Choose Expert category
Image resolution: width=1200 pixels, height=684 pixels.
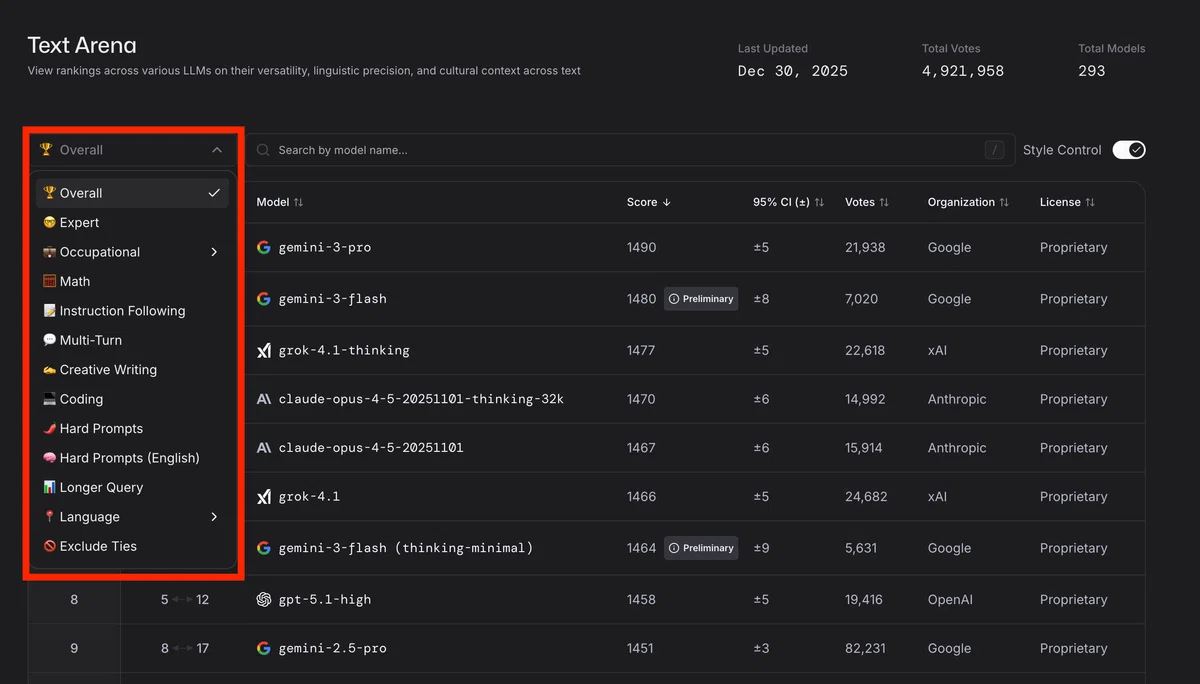coord(132,222)
